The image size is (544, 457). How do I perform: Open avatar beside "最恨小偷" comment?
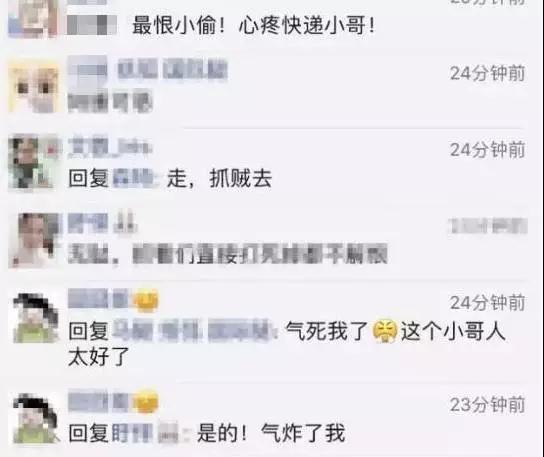33,18
